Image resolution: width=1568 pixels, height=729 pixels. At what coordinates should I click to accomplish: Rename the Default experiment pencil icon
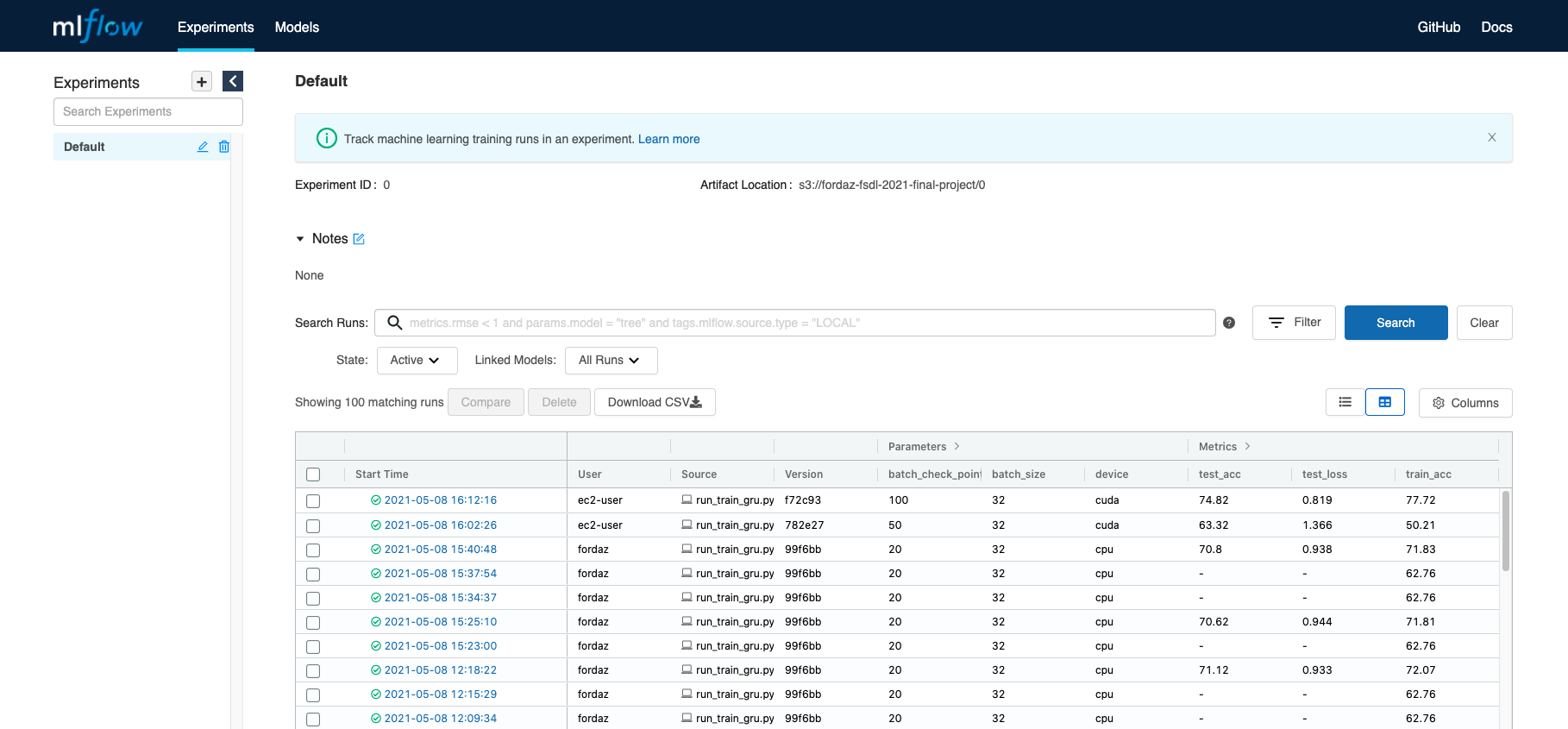(203, 147)
